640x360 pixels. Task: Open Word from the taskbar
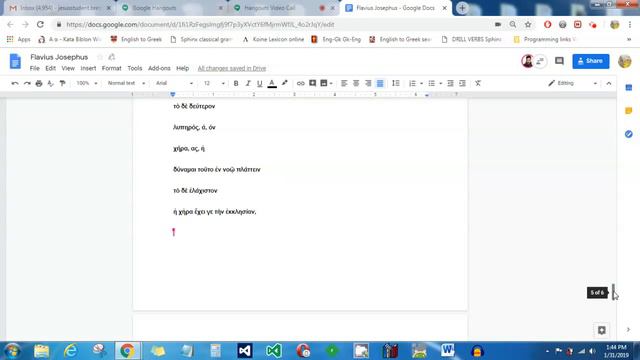pyautogui.click(x=447, y=351)
